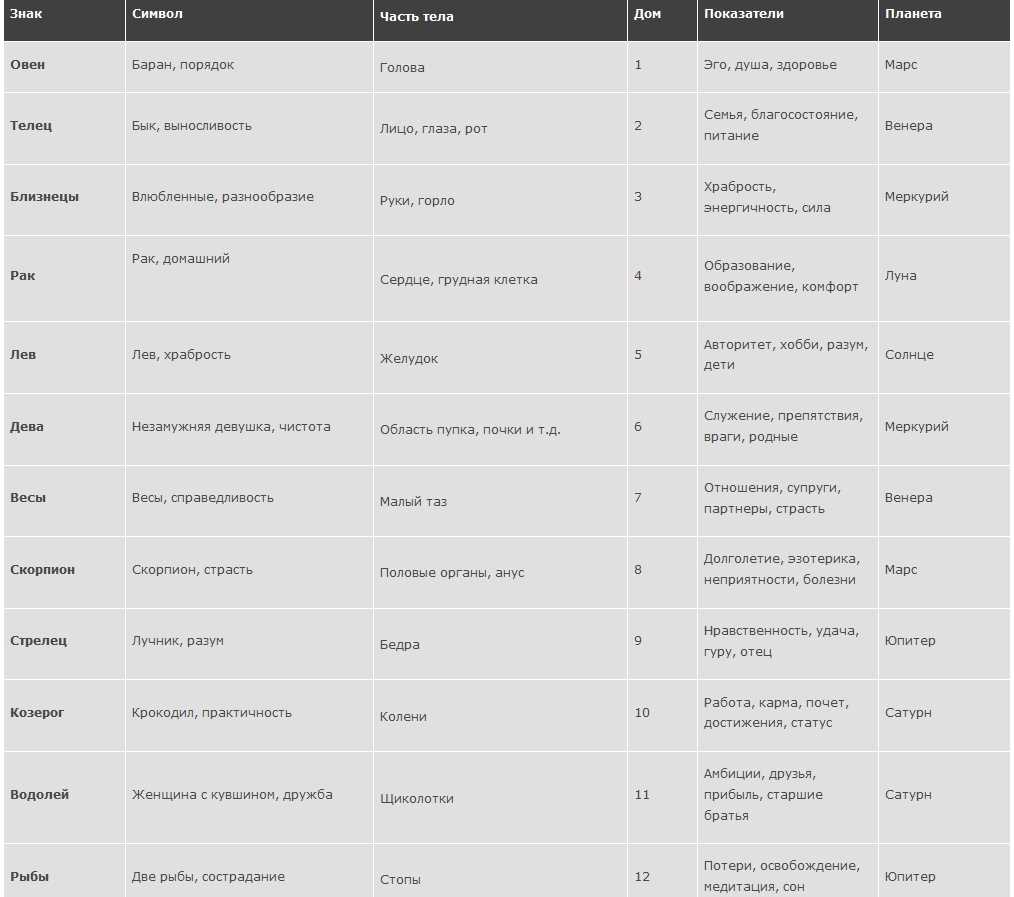Image resolution: width=1014 pixels, height=897 pixels.
Task: Select the "Часть тела" header cell
Action: pyautogui.click(x=416, y=16)
